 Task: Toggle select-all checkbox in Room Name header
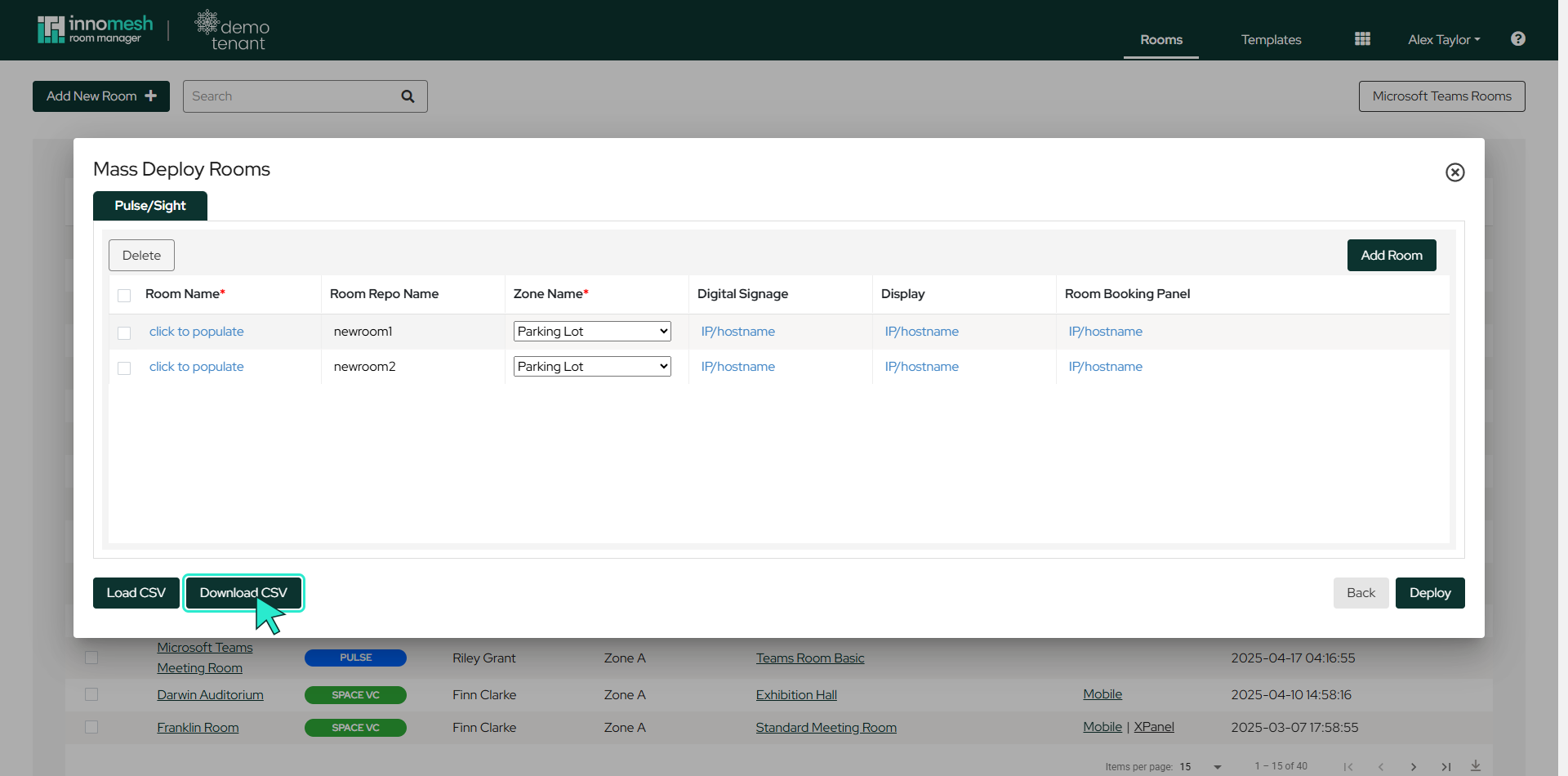124,295
